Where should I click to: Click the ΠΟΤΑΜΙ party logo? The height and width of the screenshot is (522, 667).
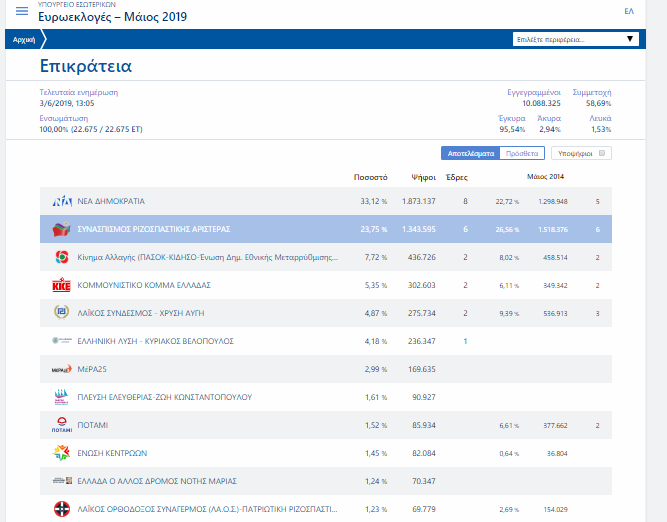tap(61, 425)
